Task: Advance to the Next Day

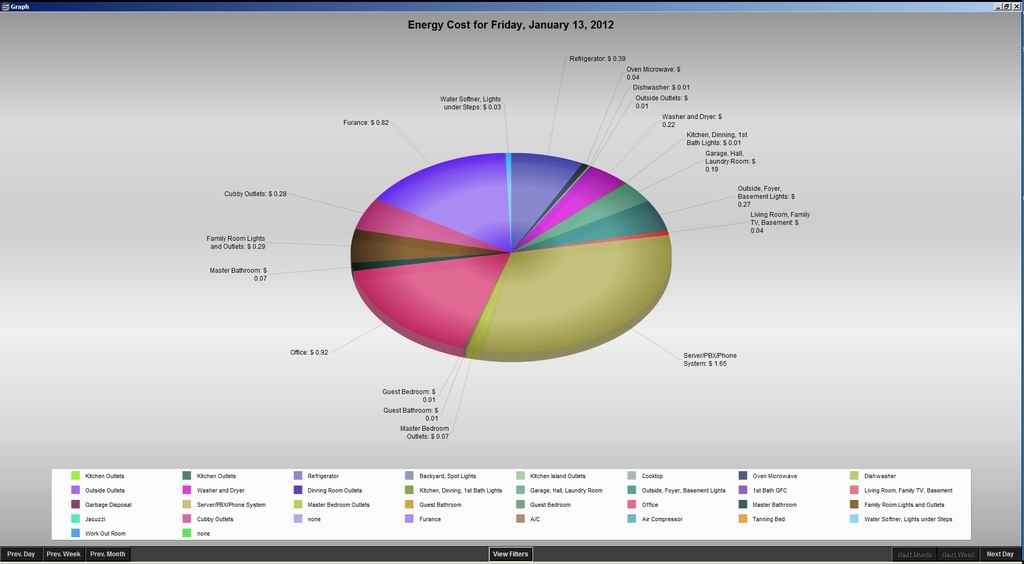Action: pyautogui.click(x=1000, y=554)
